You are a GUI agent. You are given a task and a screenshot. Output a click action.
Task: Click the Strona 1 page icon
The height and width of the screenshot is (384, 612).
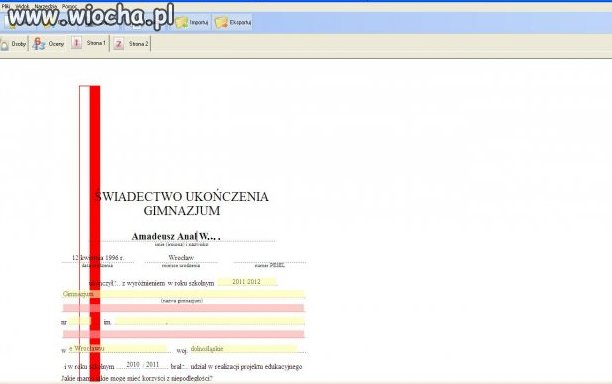click(76, 43)
